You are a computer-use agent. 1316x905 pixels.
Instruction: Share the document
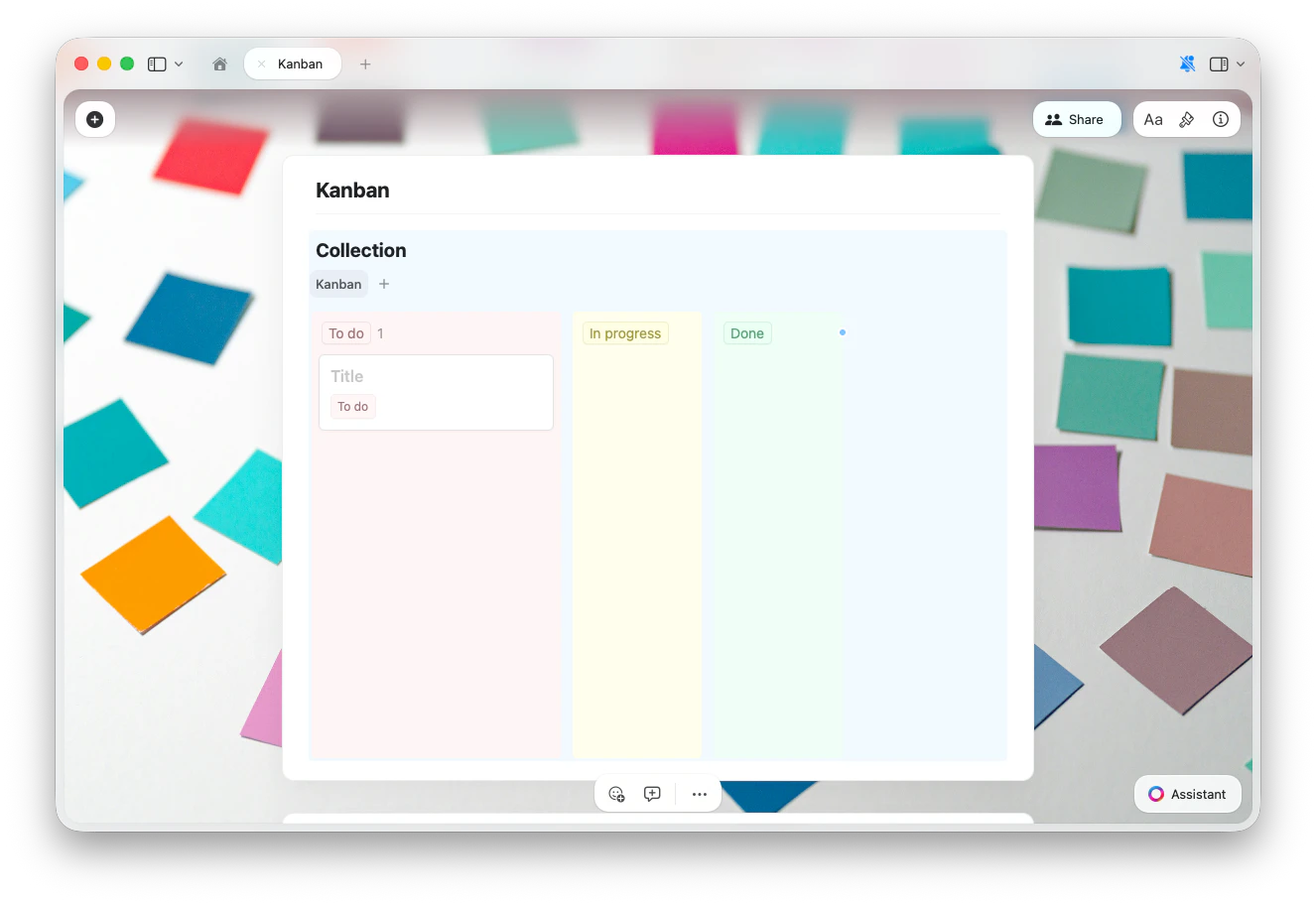(1077, 119)
